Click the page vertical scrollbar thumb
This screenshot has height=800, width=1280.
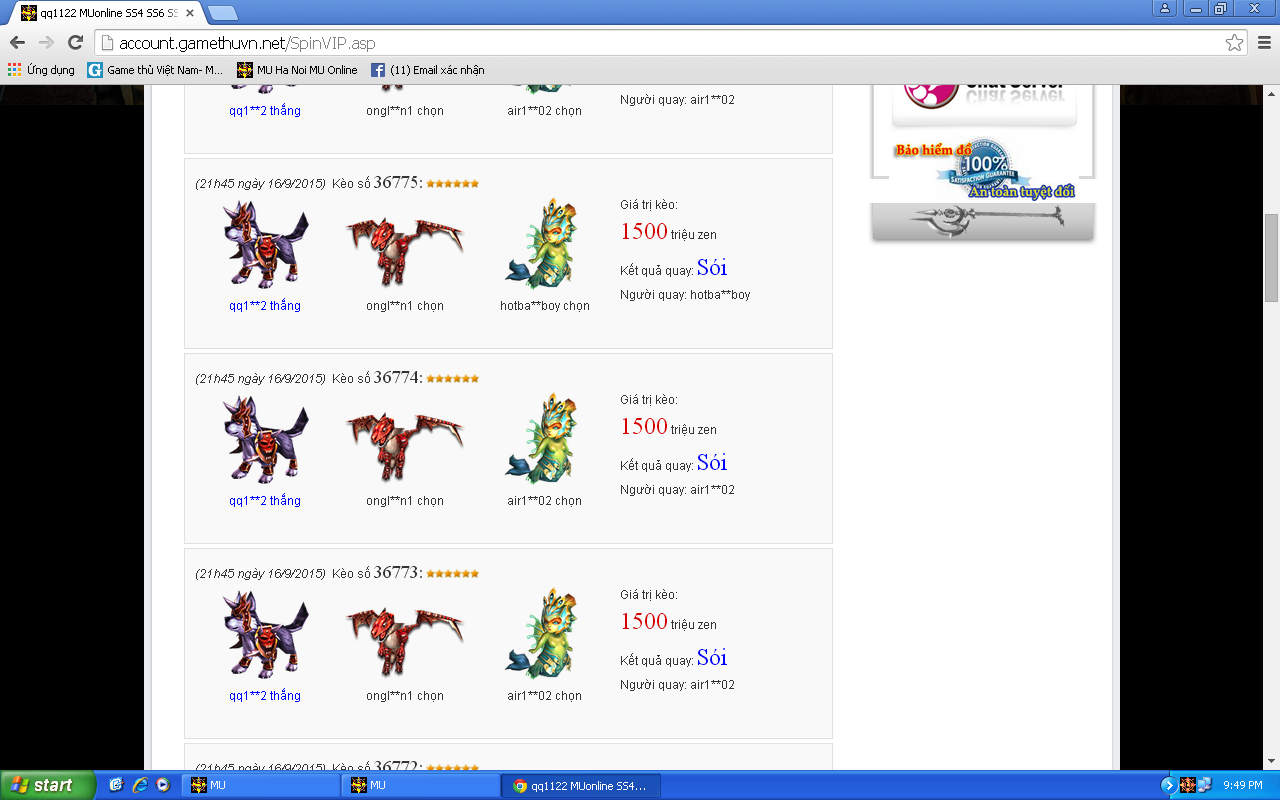point(1271,257)
